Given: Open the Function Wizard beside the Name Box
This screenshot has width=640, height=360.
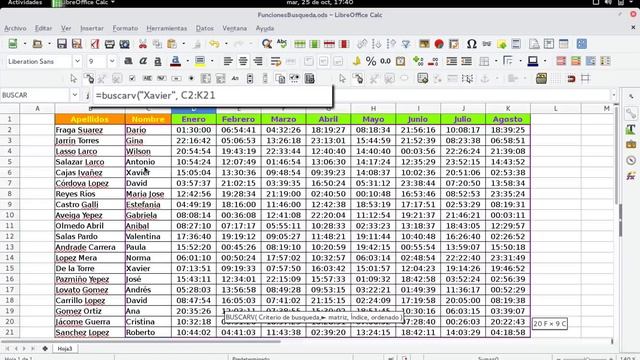Looking at the screenshot, I should click(x=87, y=96).
